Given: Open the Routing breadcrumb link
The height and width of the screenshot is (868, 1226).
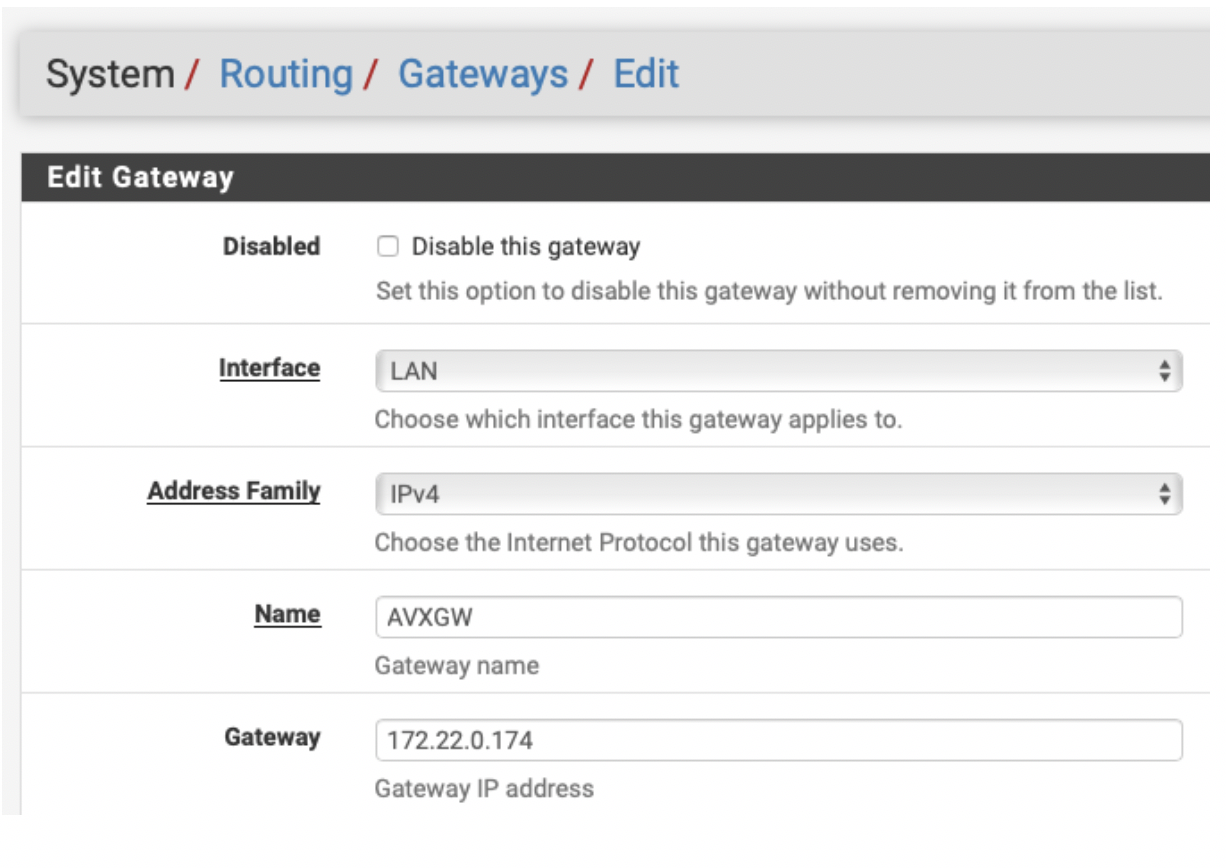Looking at the screenshot, I should click(286, 74).
